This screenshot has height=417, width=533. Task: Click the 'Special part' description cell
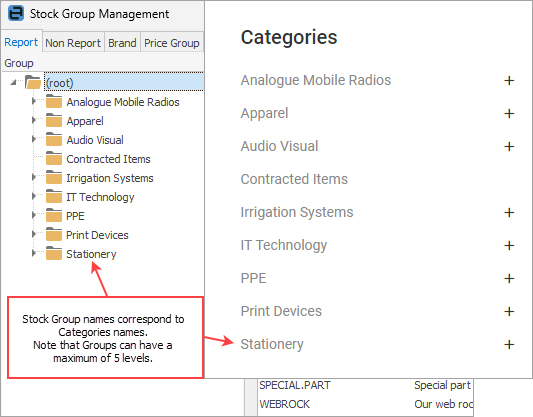442,385
